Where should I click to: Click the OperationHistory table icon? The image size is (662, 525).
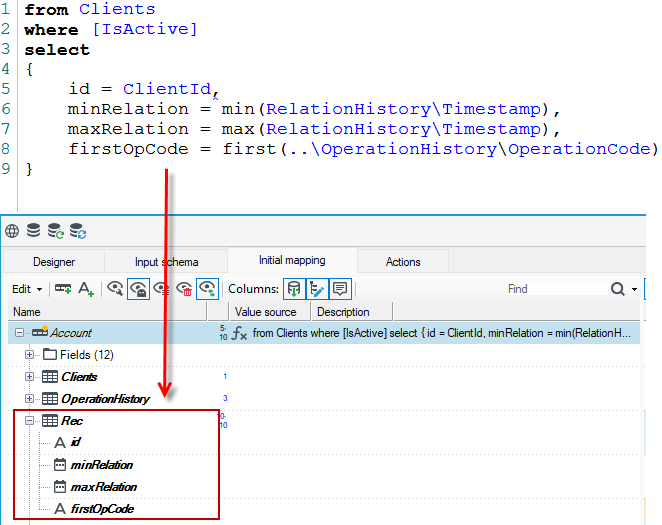coord(50,398)
